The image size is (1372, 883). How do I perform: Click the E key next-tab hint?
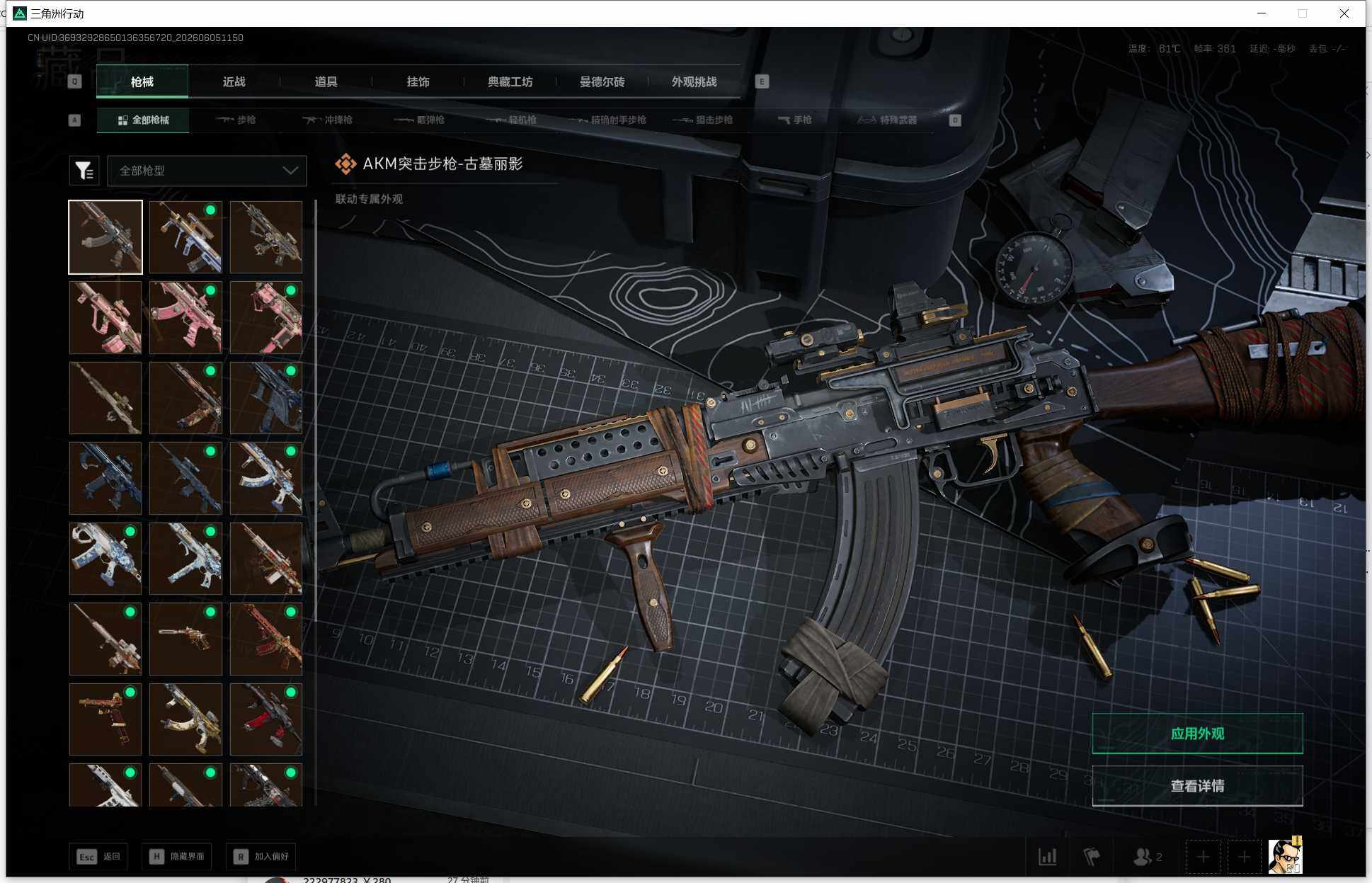762,81
